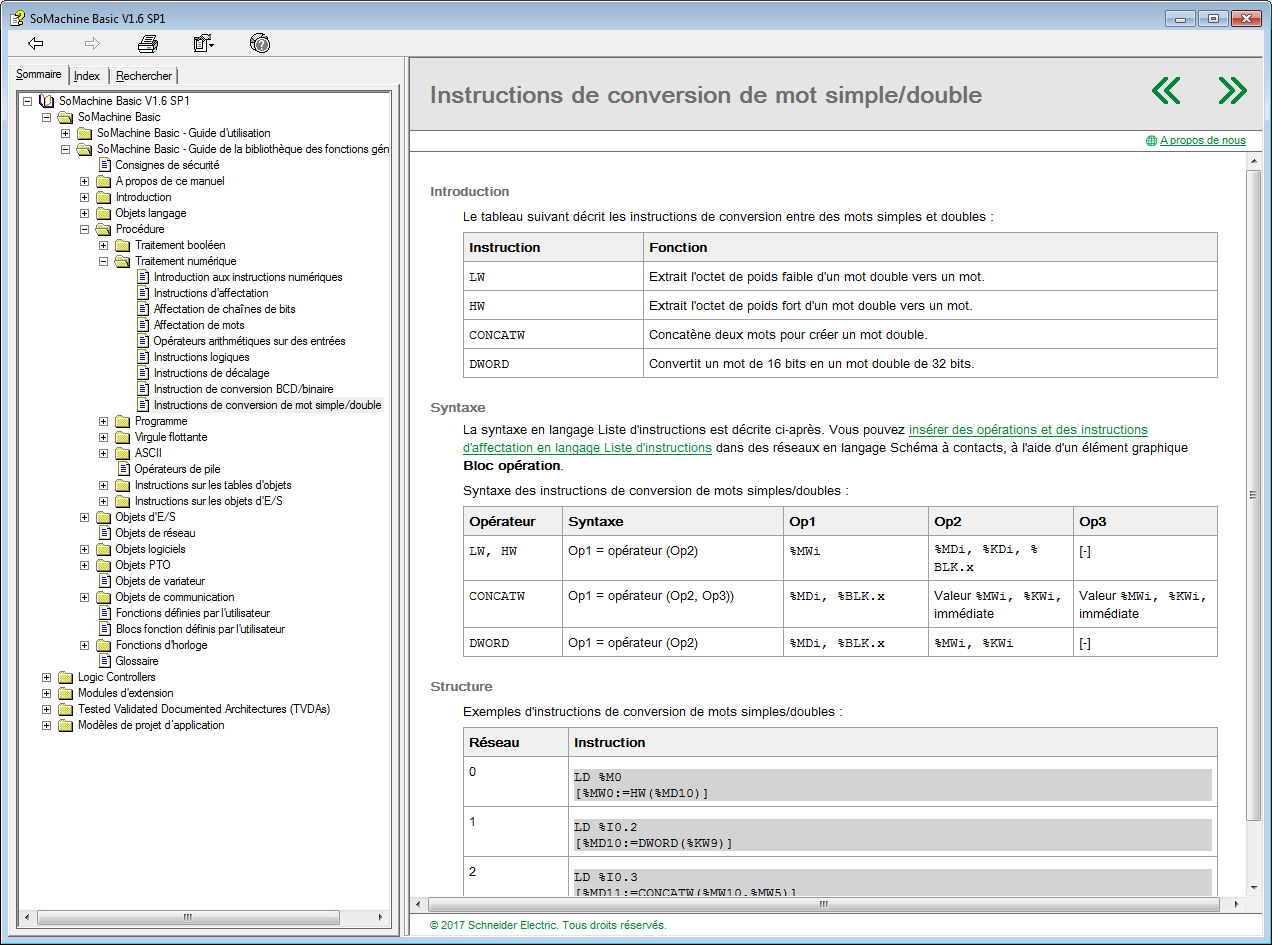Expand the Objets PTO tree node
The image size is (1272, 945).
85,565
